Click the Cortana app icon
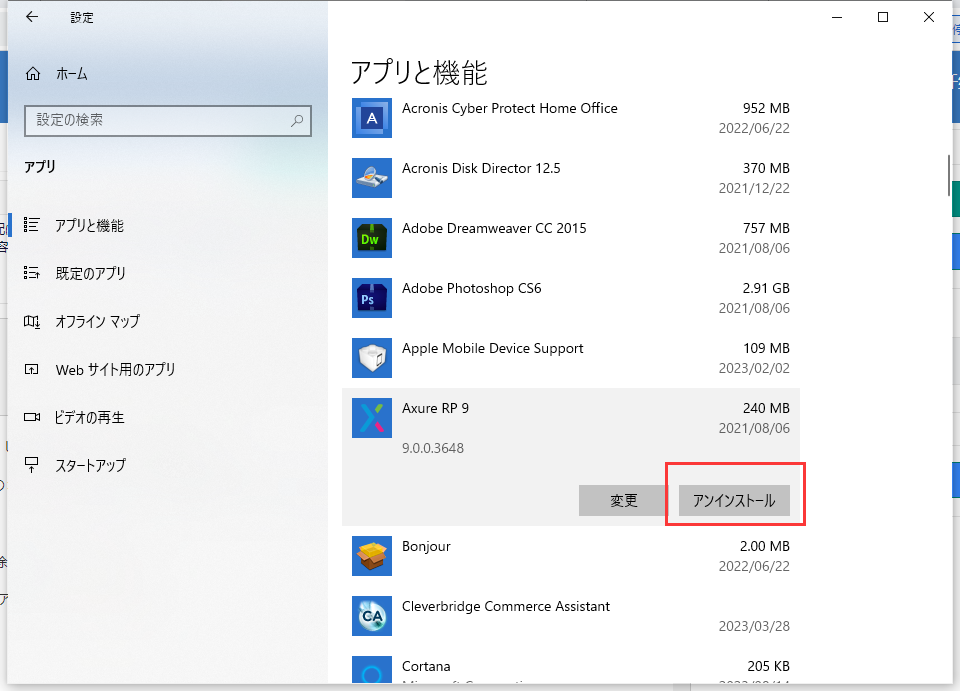Image resolution: width=960 pixels, height=691 pixels. coord(371,672)
